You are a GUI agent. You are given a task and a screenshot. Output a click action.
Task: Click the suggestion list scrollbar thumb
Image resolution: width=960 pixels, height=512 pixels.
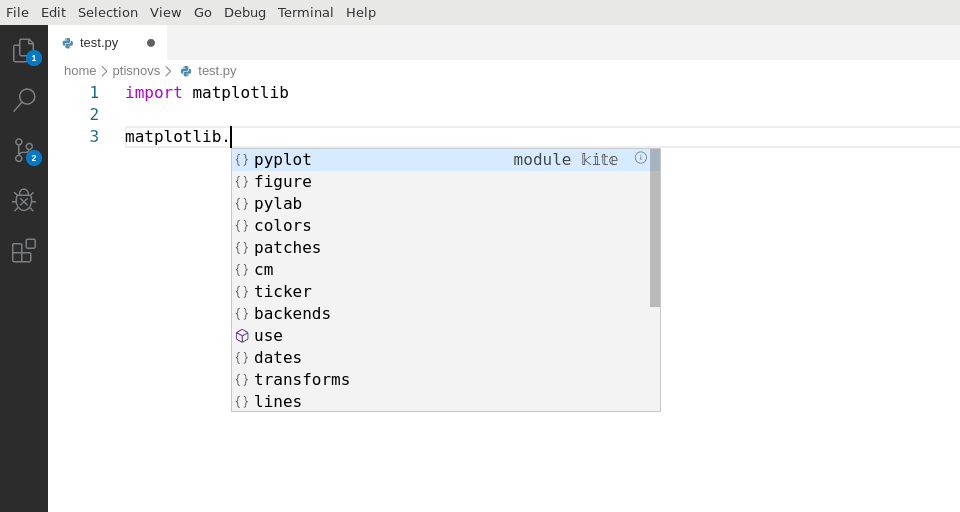click(655, 228)
